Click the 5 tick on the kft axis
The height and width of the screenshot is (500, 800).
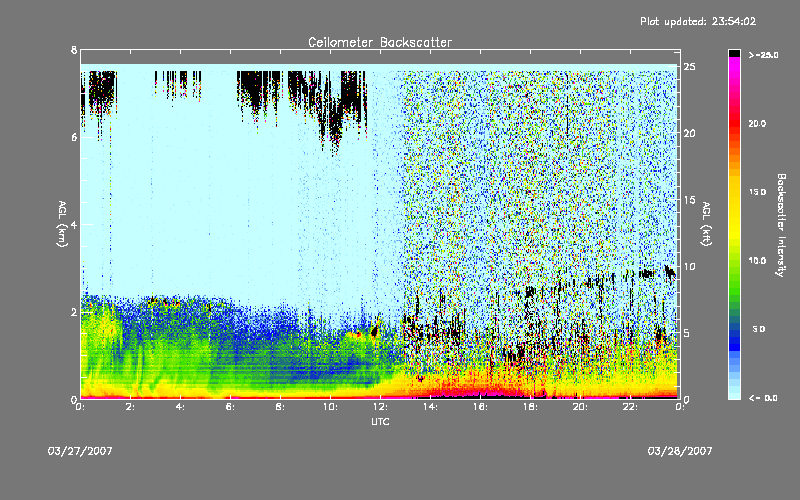coord(687,333)
